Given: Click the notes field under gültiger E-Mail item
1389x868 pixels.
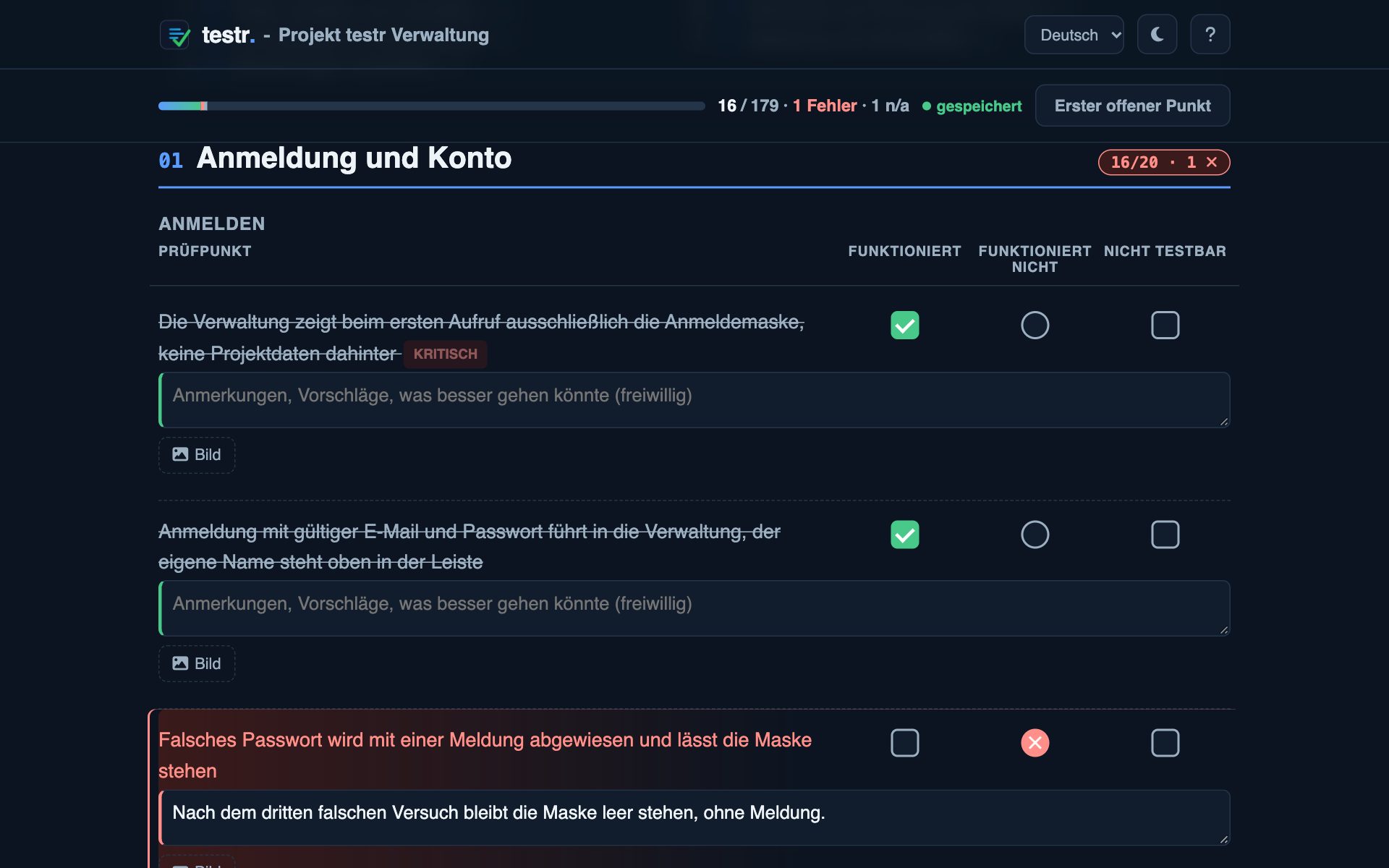Looking at the screenshot, I should coord(694,608).
